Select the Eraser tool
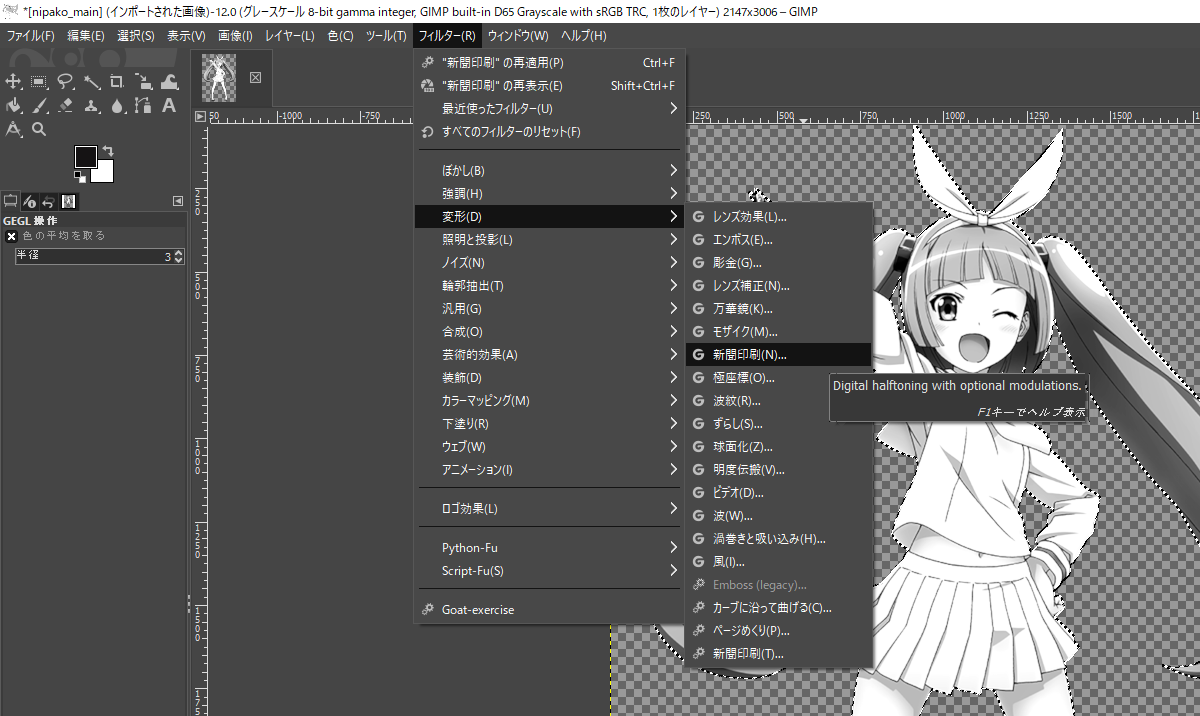Screen dimensions: 1200x716 pos(66,106)
